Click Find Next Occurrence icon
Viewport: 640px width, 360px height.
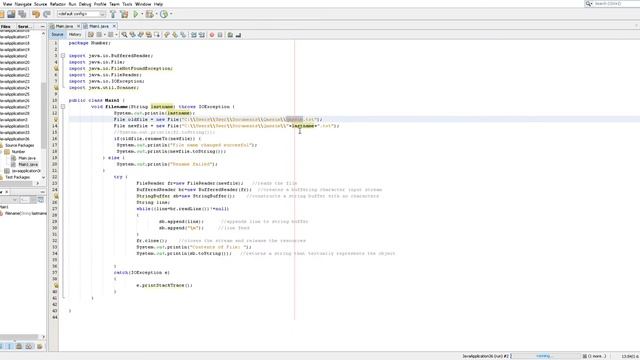pos(140,35)
